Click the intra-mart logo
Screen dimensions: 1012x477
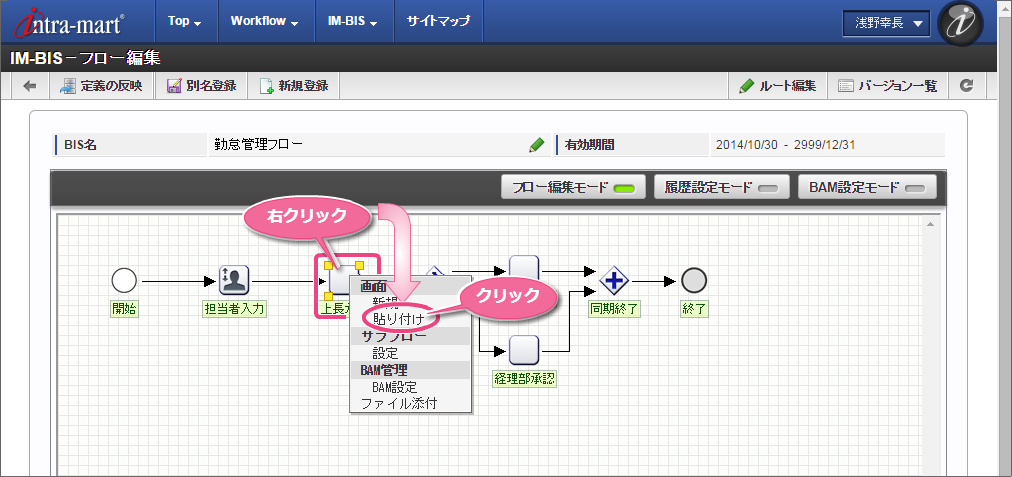click(69, 21)
